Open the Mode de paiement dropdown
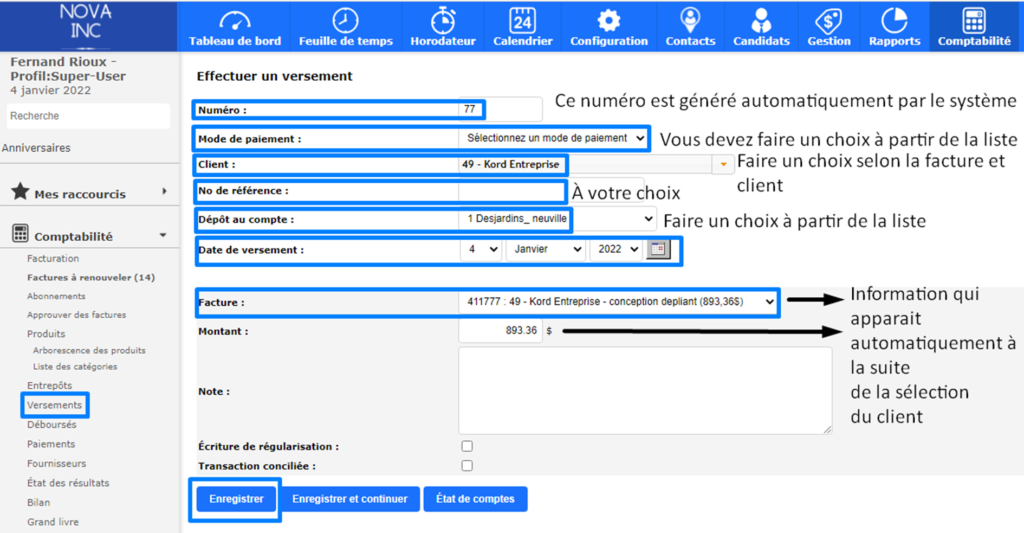 (553, 138)
